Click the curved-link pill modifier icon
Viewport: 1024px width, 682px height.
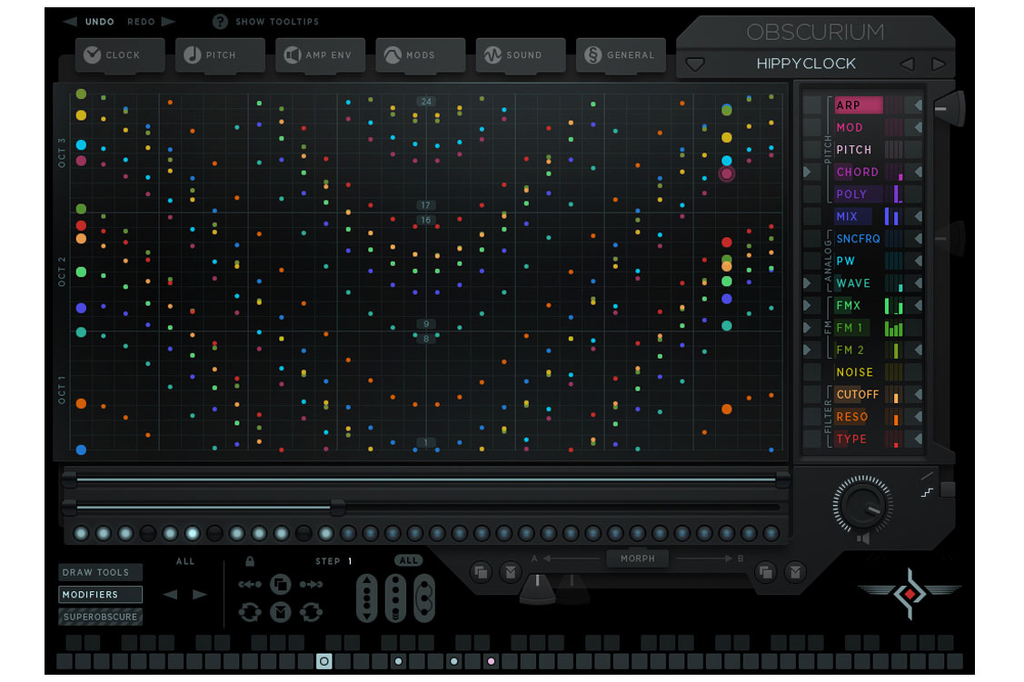pyautogui.click(x=424, y=598)
